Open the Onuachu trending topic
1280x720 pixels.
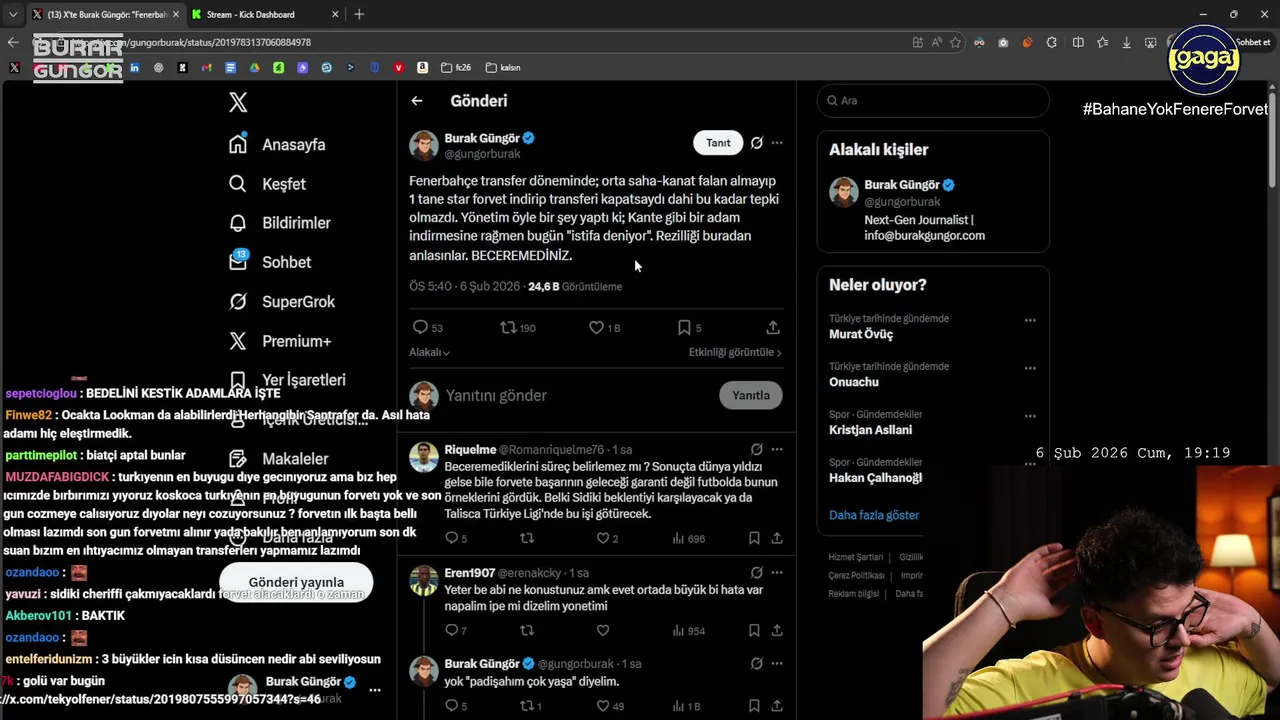pyautogui.click(x=854, y=382)
